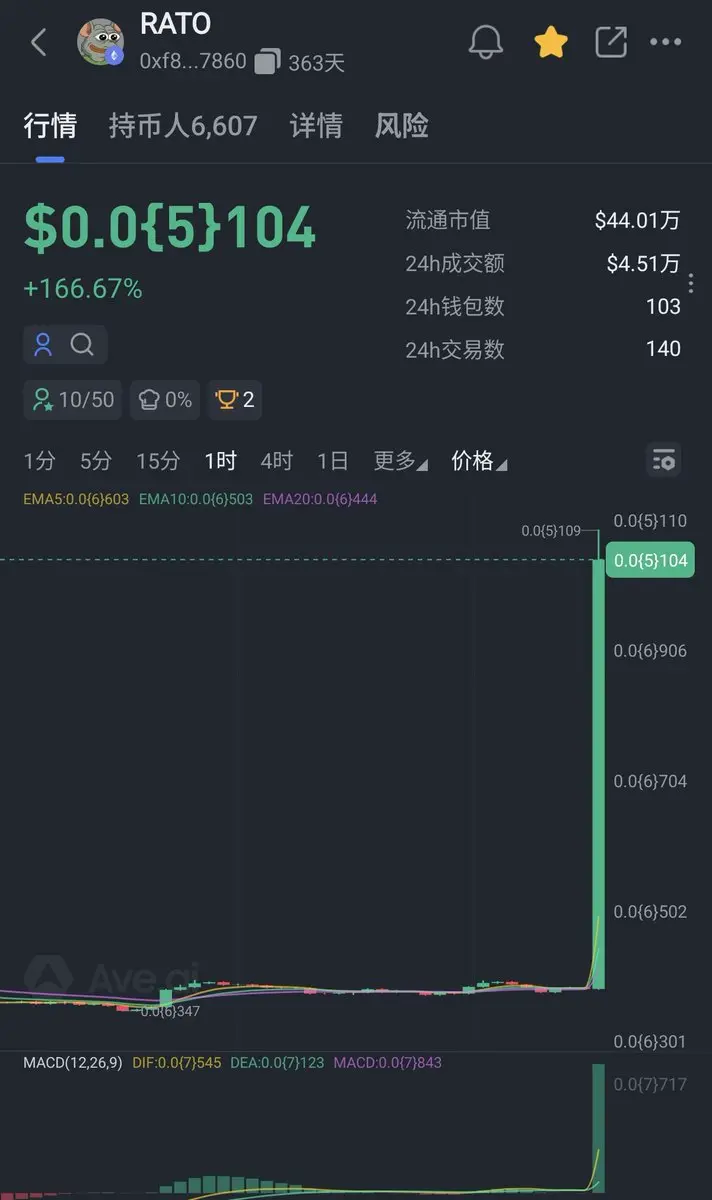Open the share external link icon
Image resolution: width=712 pixels, height=1200 pixels.
[x=610, y=42]
